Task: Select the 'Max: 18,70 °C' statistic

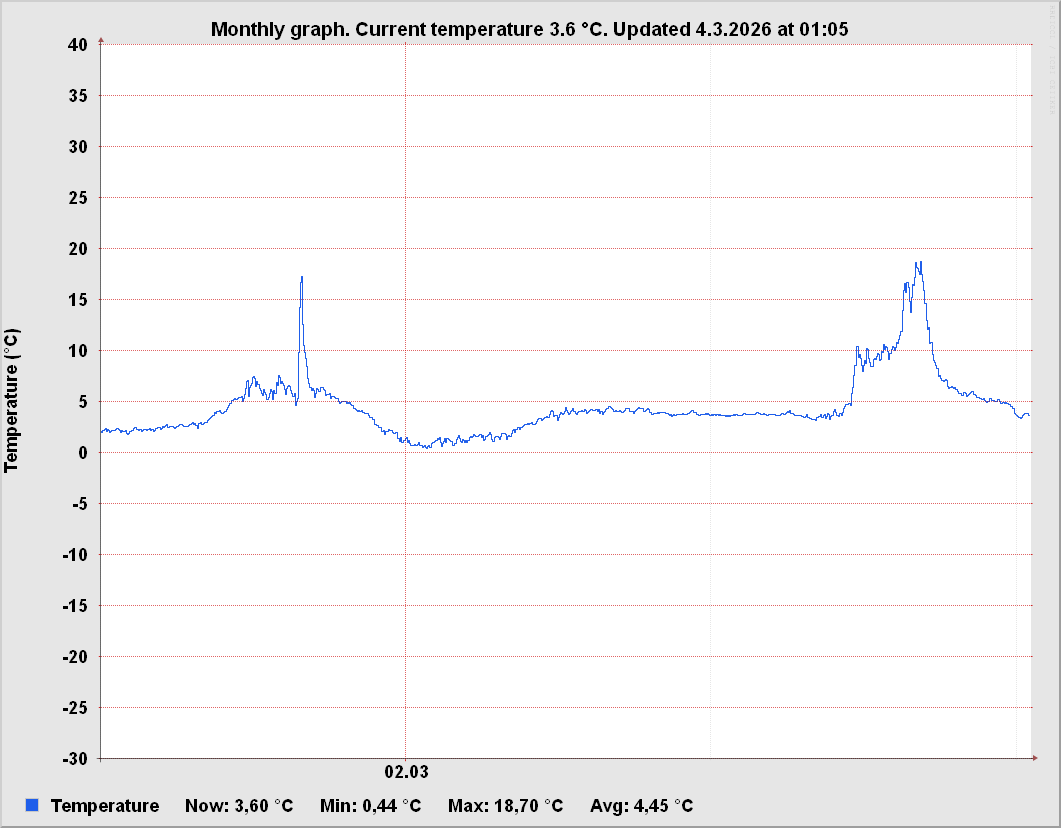Action: point(505,806)
